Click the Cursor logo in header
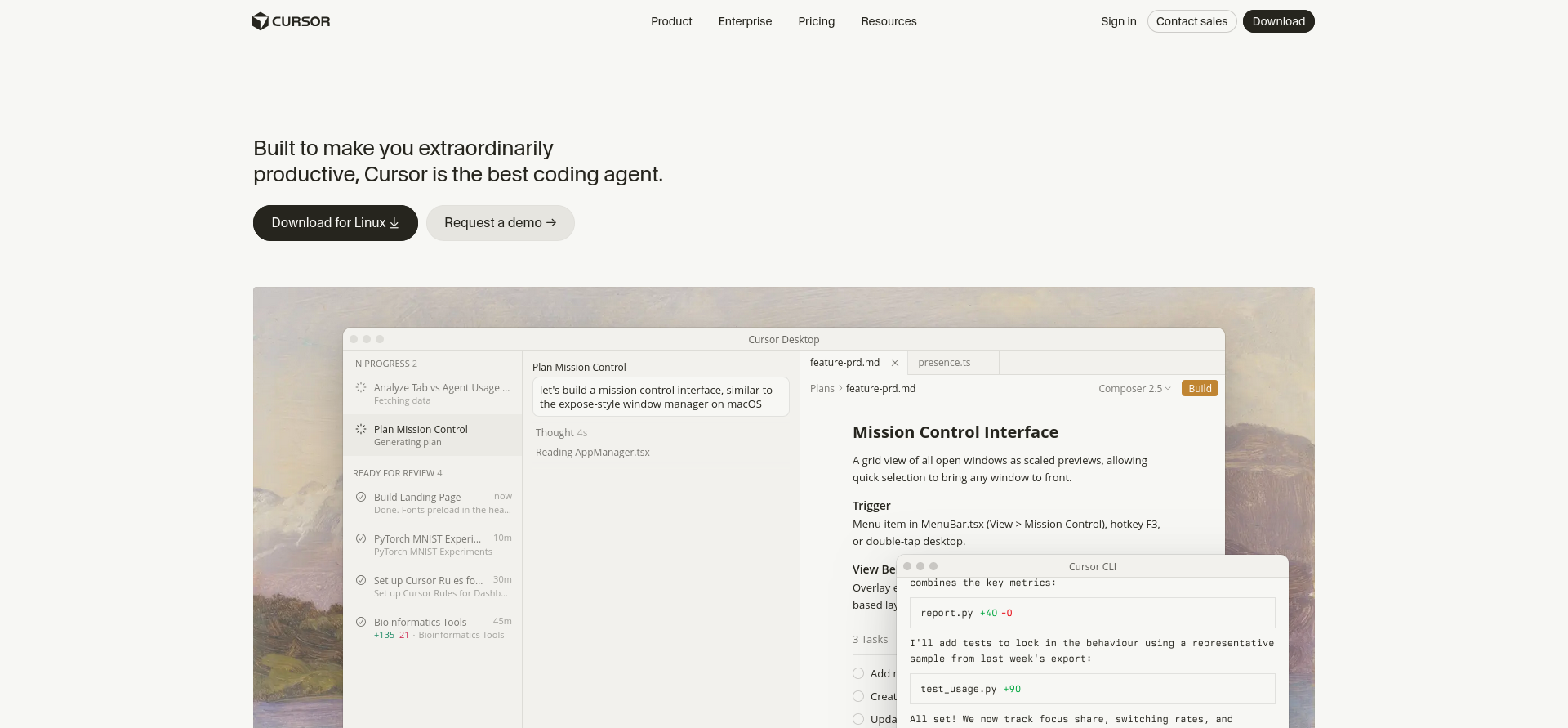The image size is (1568, 728). click(292, 21)
